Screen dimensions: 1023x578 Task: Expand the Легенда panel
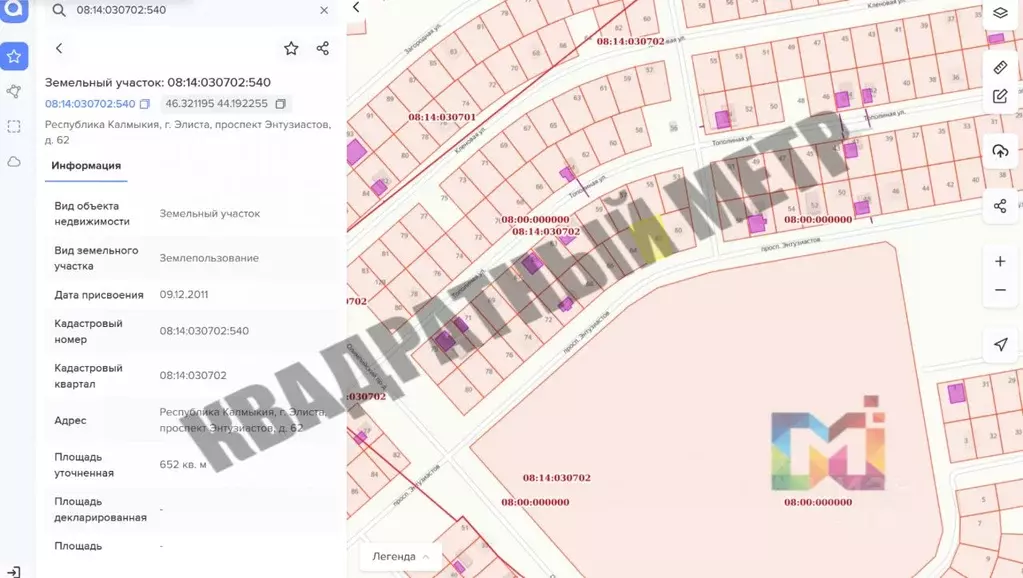pos(401,557)
